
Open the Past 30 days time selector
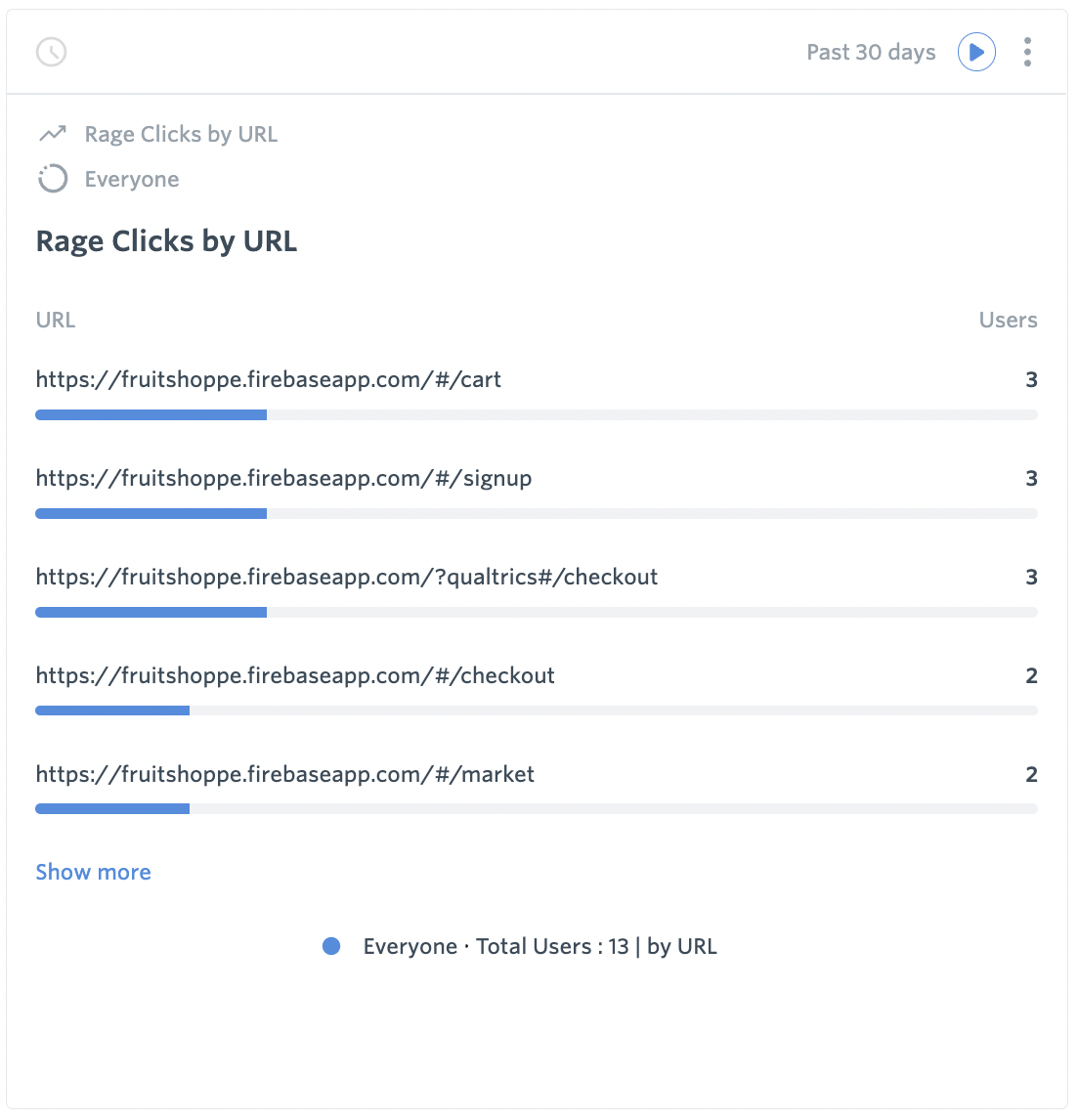pos(870,52)
